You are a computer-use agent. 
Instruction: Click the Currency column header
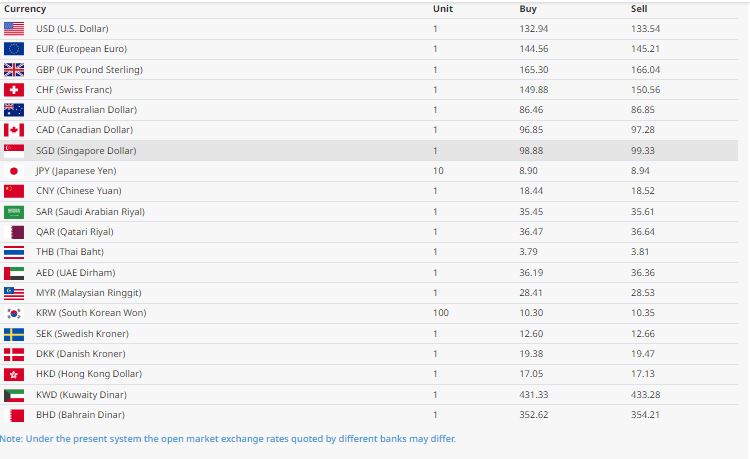click(x=25, y=8)
